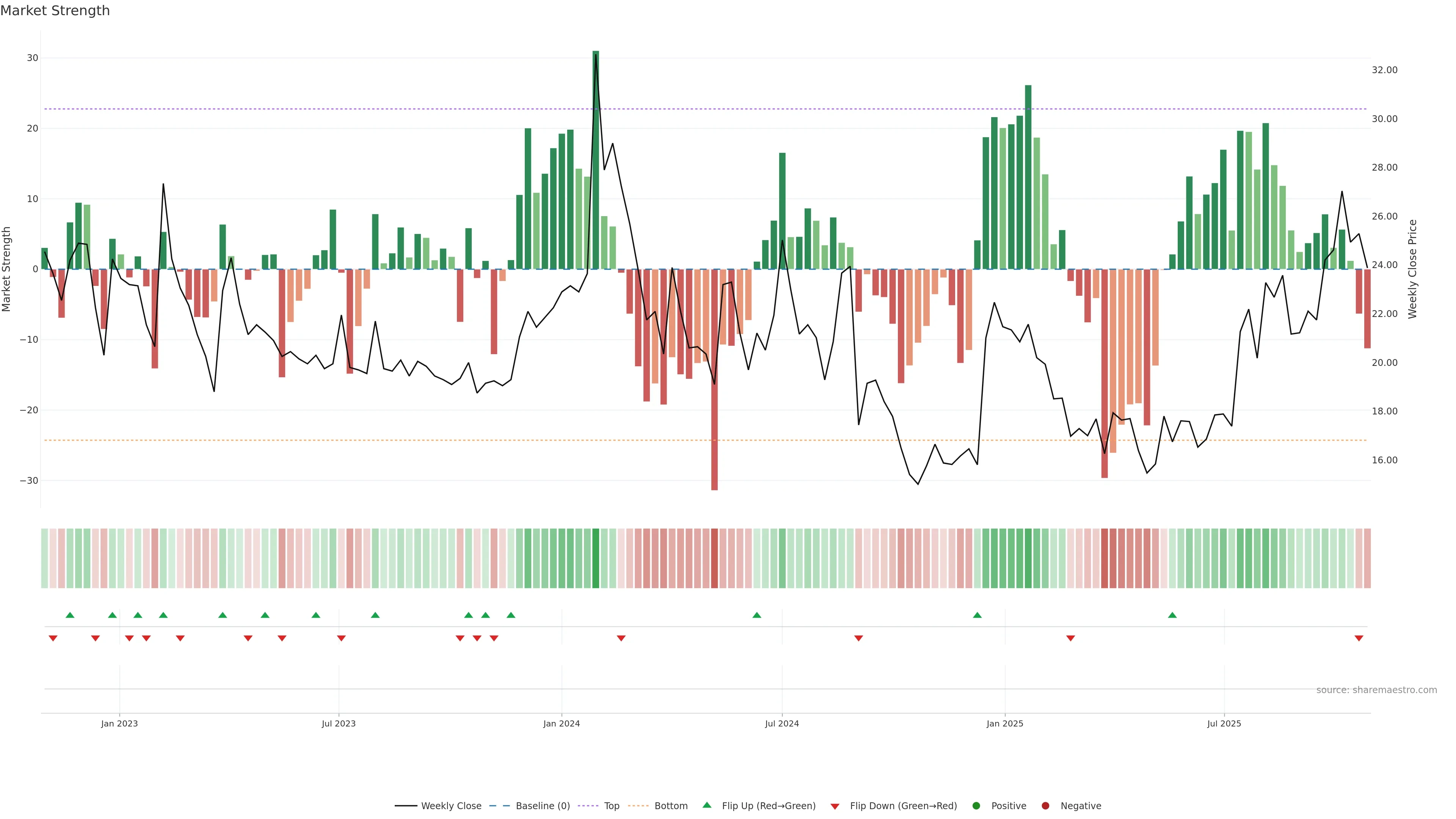Viewport: 1456px width, 819px height.
Task: Click the green flip-up marker just before Jul 2024
Action: pyautogui.click(x=757, y=615)
